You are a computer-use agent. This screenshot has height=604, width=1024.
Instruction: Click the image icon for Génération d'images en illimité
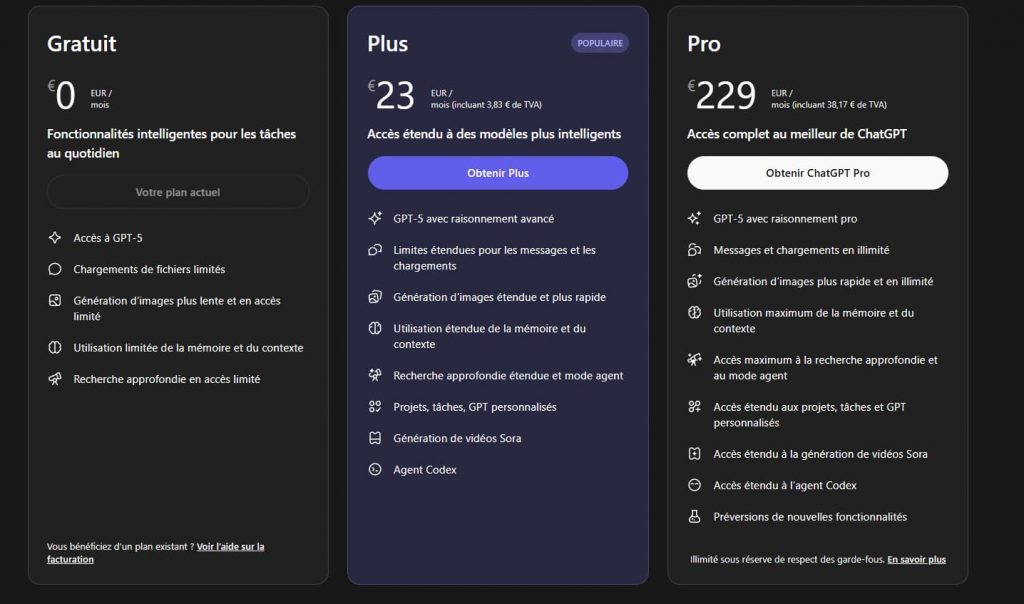pyautogui.click(x=695, y=282)
